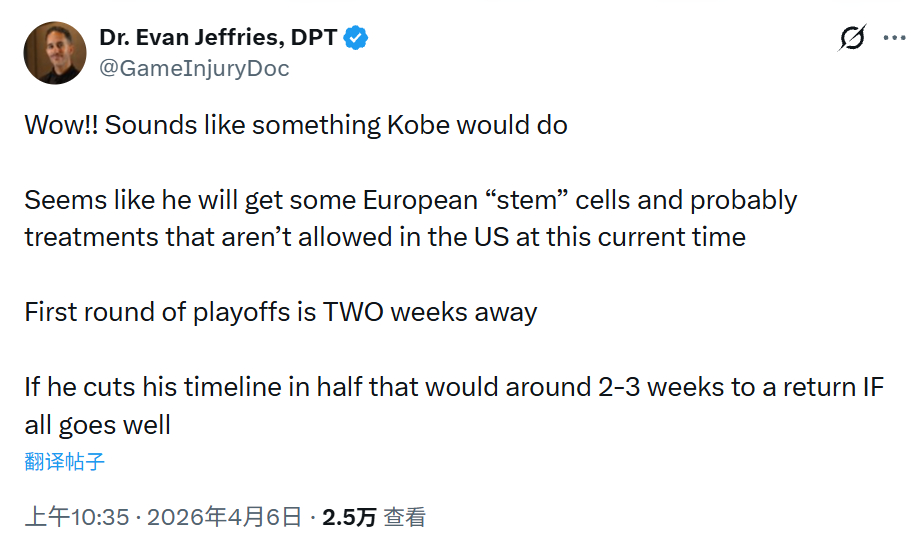Click the line beginning "Seems like he will"
Image resolution: width=921 pixels, height=555 pixels.
[x=410, y=199]
